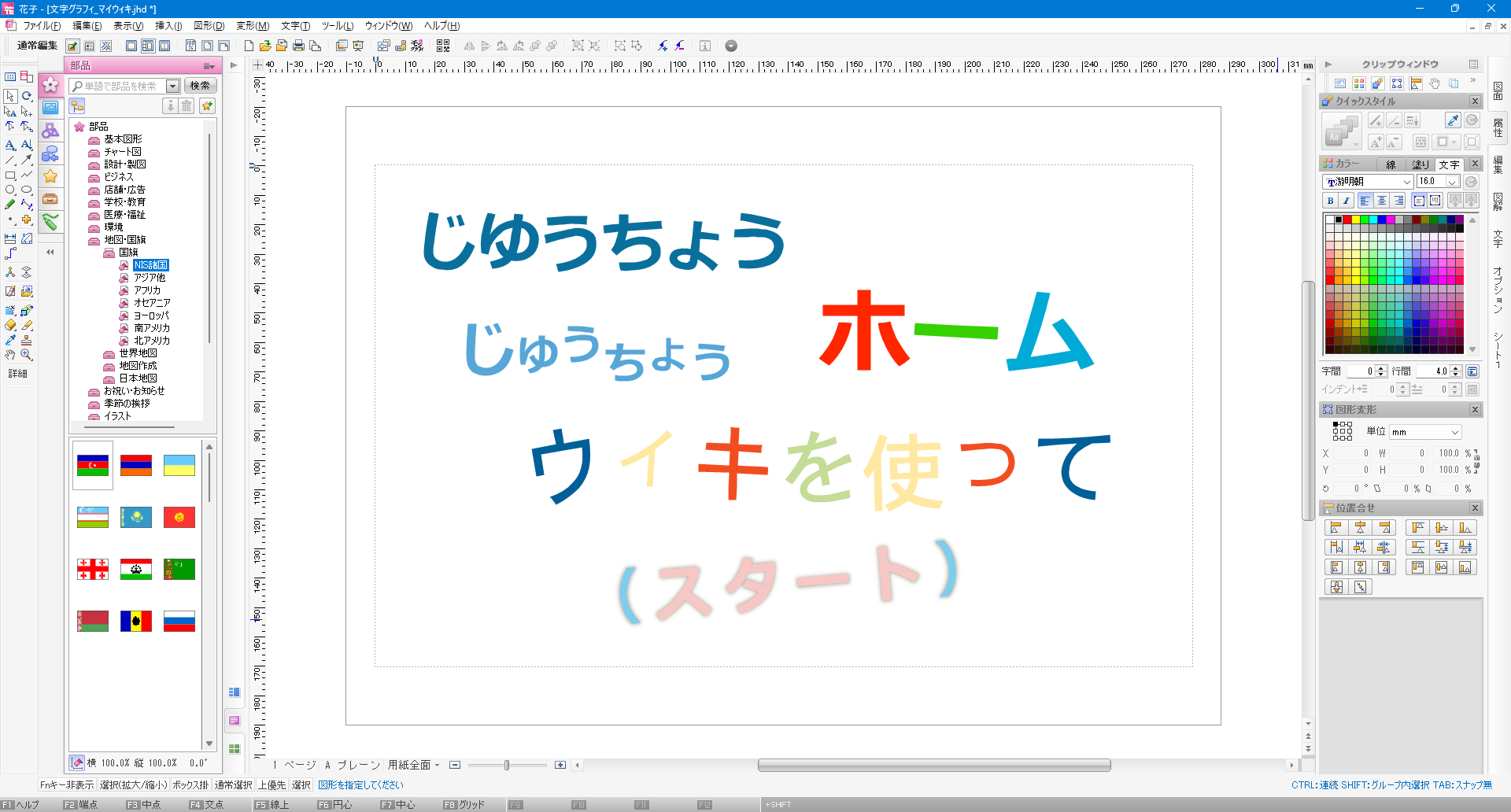Open the favorites star tab in parts panel
Image resolution: width=1511 pixels, height=812 pixels.
pos(50,176)
